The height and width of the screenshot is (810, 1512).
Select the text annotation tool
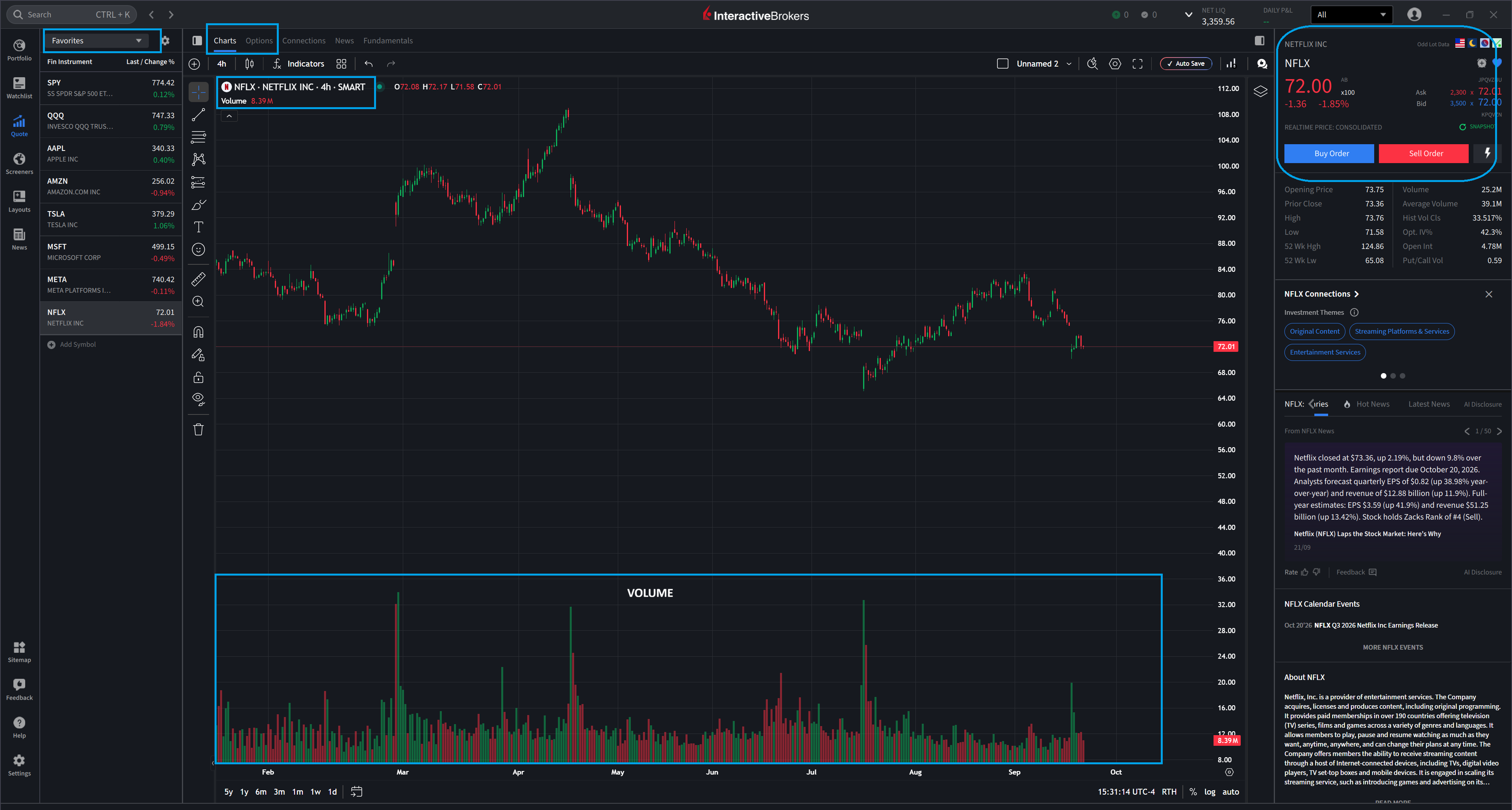click(198, 227)
